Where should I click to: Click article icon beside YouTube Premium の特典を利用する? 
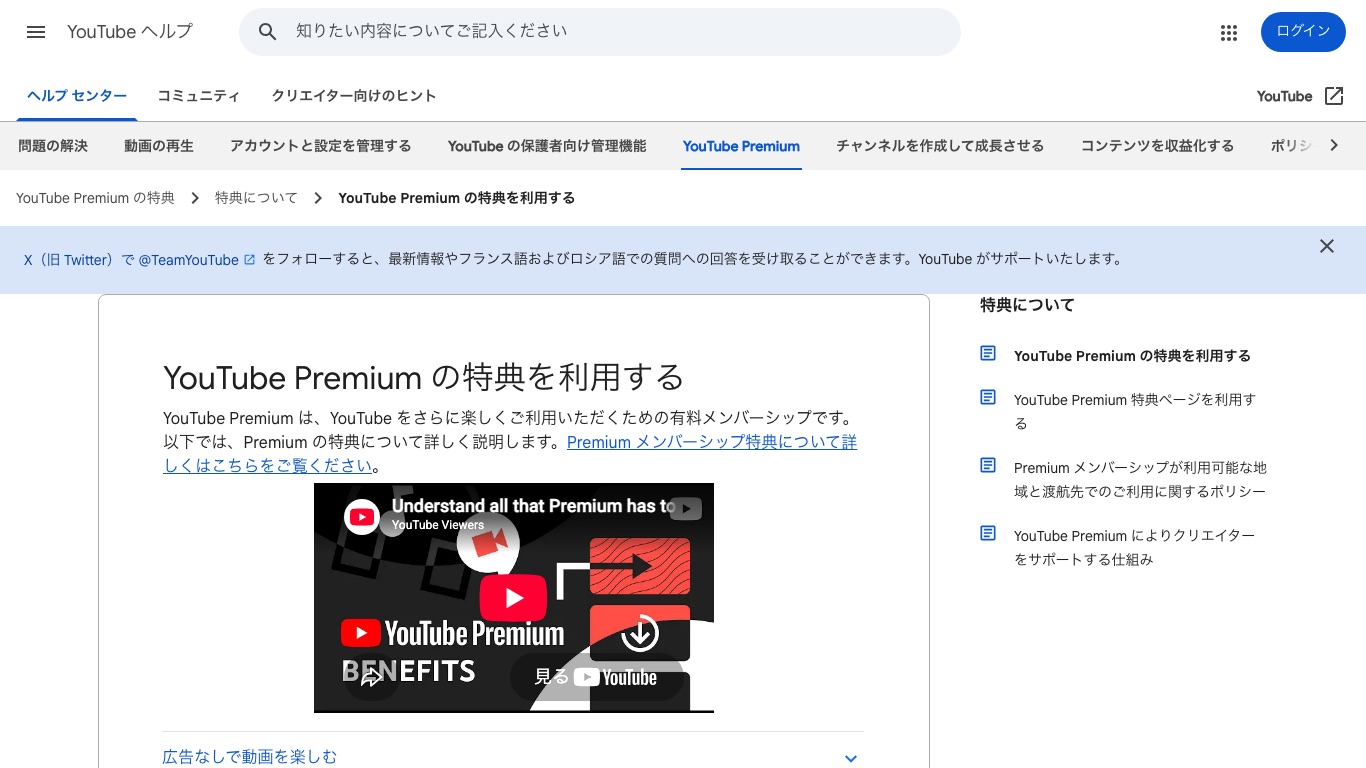[x=988, y=353]
